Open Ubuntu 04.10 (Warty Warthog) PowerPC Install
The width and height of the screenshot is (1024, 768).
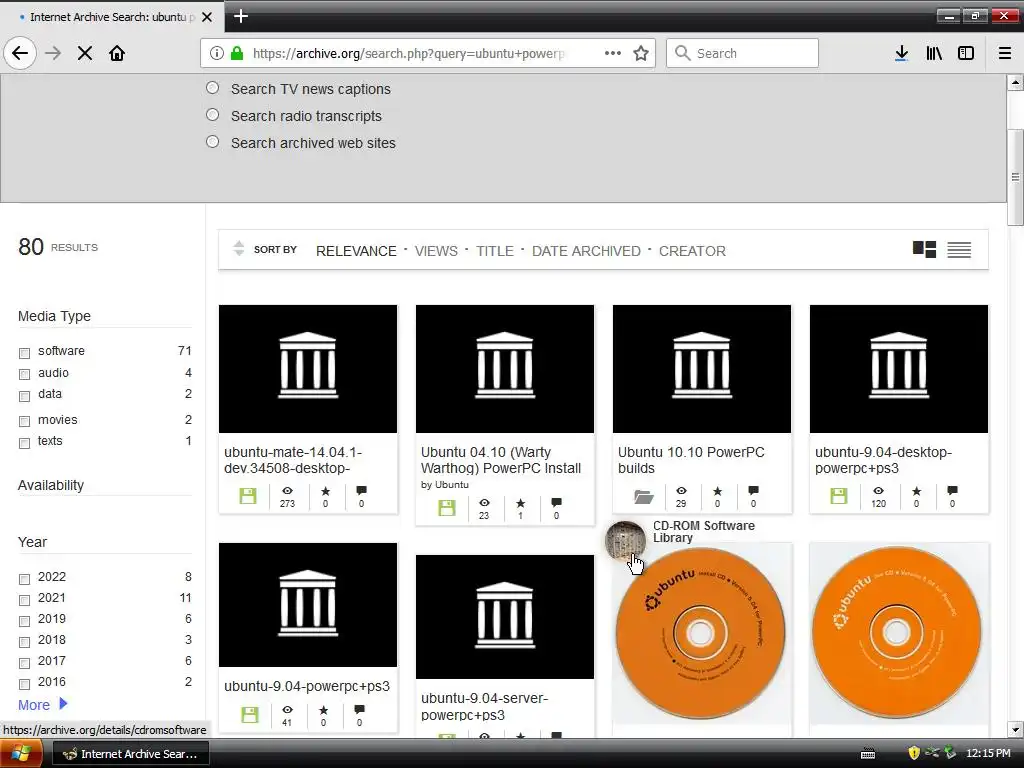[x=501, y=460]
